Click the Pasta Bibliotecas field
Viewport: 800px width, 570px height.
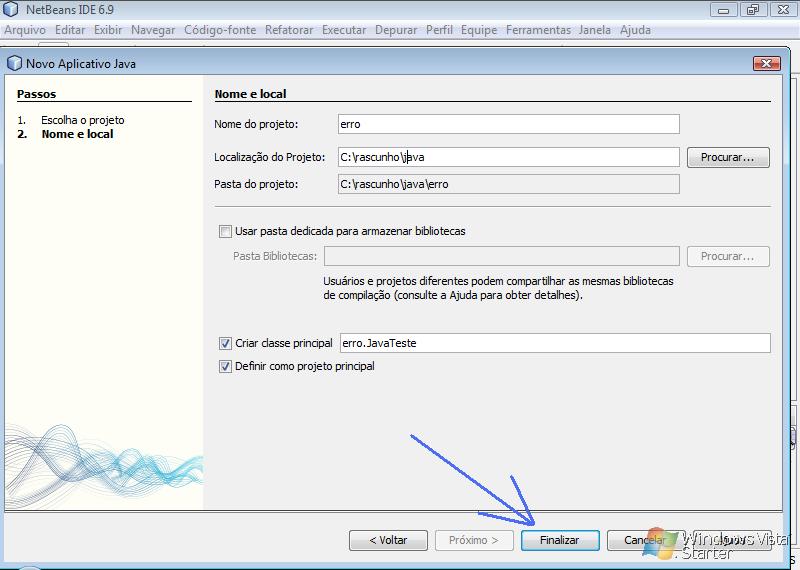tap(502, 256)
